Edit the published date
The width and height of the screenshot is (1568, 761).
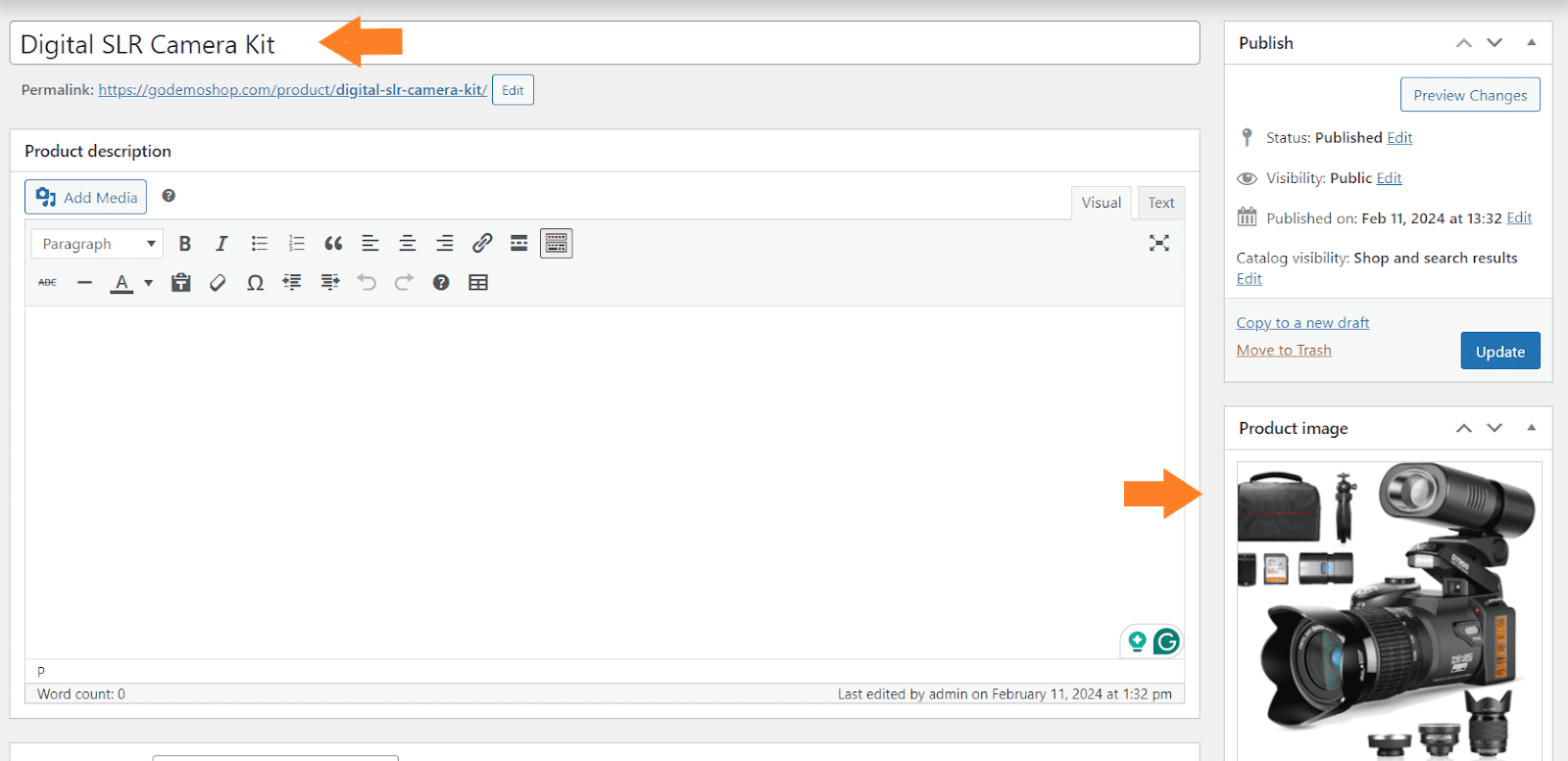[x=1519, y=217]
